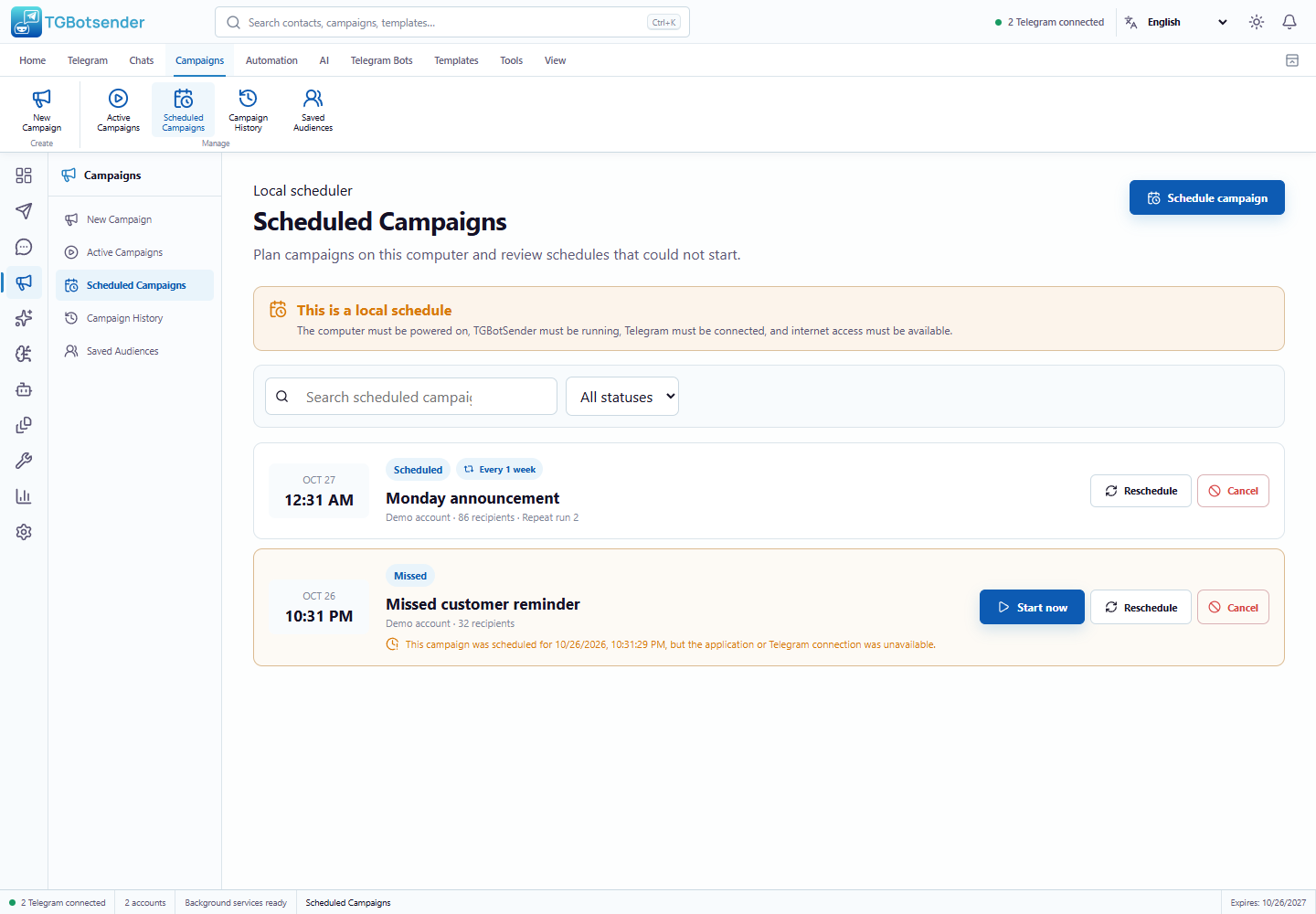Cancel the Missed customer reminder campaign
Screen dimensions: 1316x914
pyautogui.click(x=1233, y=607)
